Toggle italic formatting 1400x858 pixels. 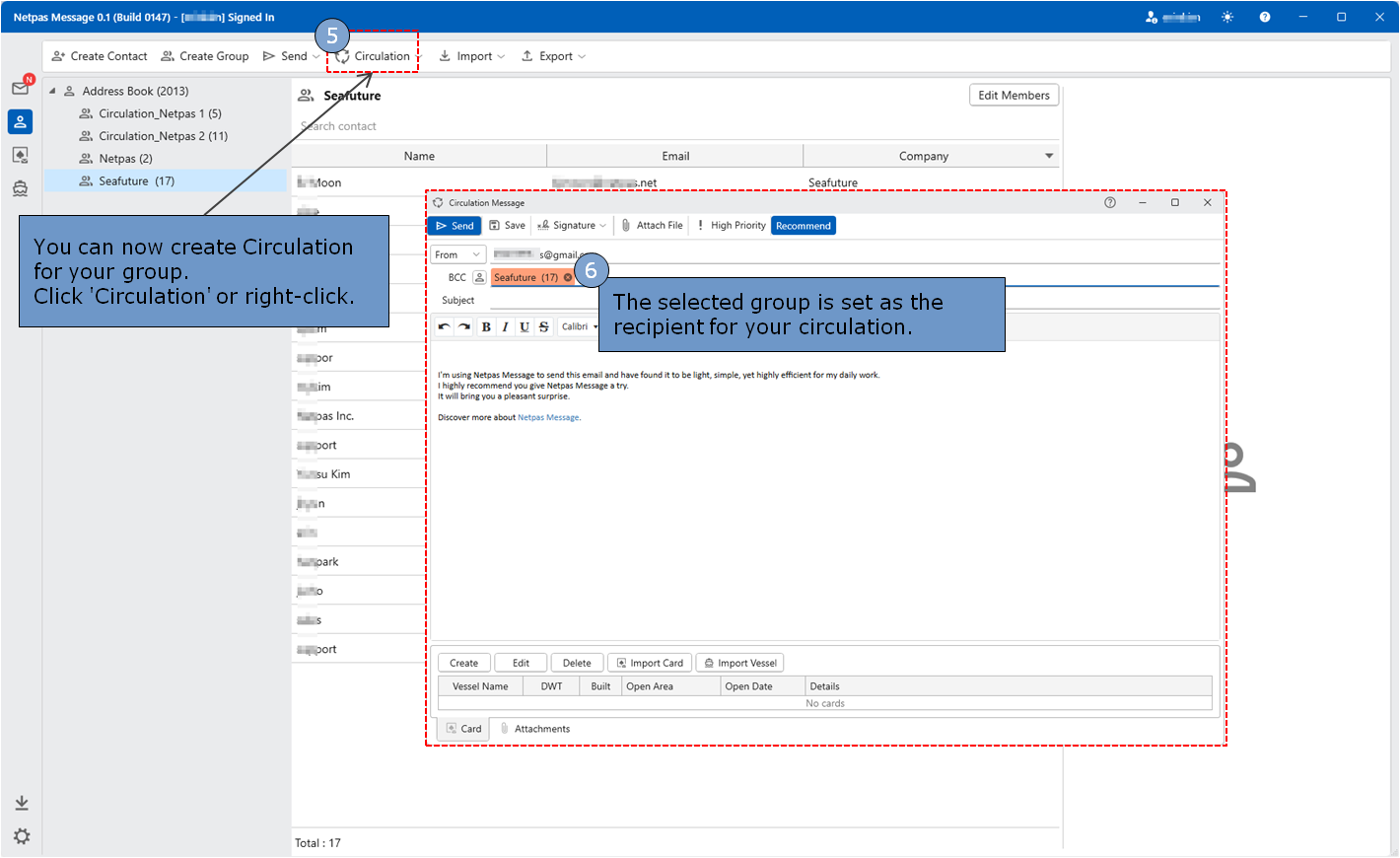[x=505, y=326]
